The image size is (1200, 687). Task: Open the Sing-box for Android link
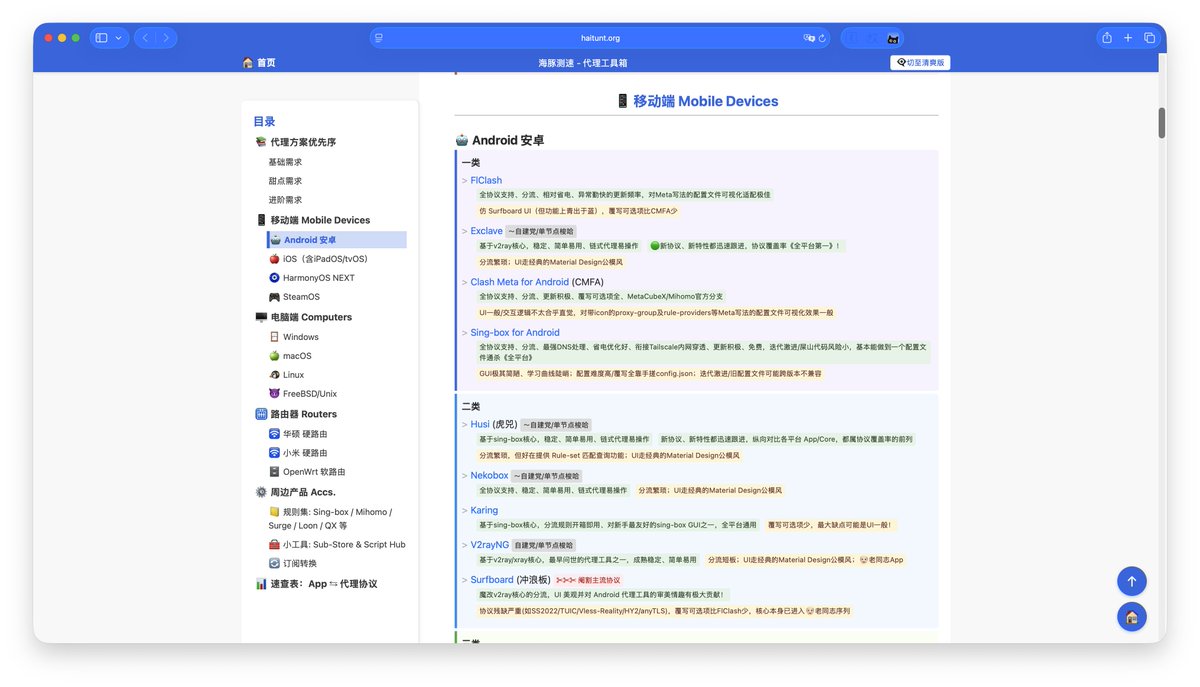[x=515, y=333]
